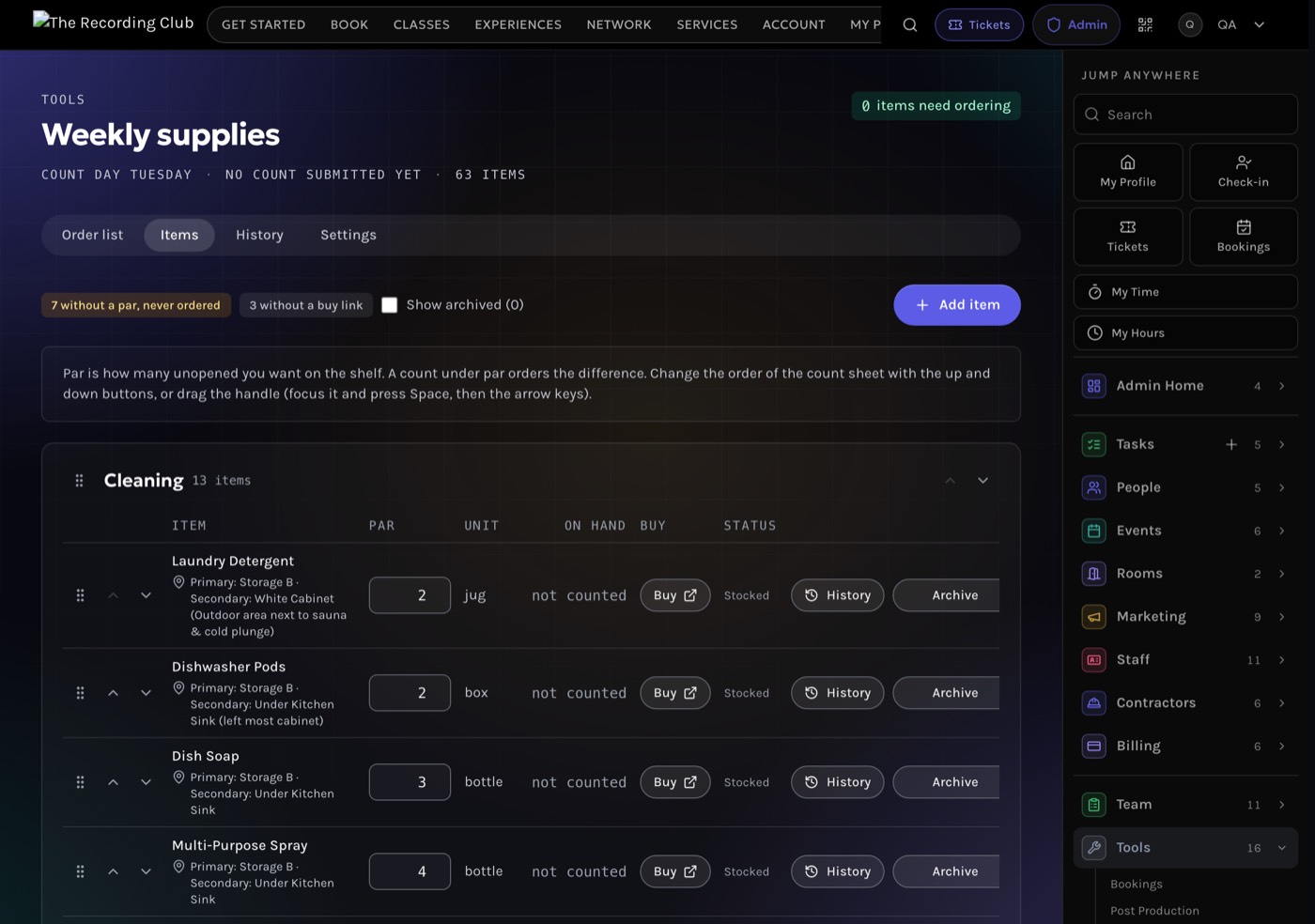
Task: Expand People sidebar section chevron
Action: pos(1281,487)
